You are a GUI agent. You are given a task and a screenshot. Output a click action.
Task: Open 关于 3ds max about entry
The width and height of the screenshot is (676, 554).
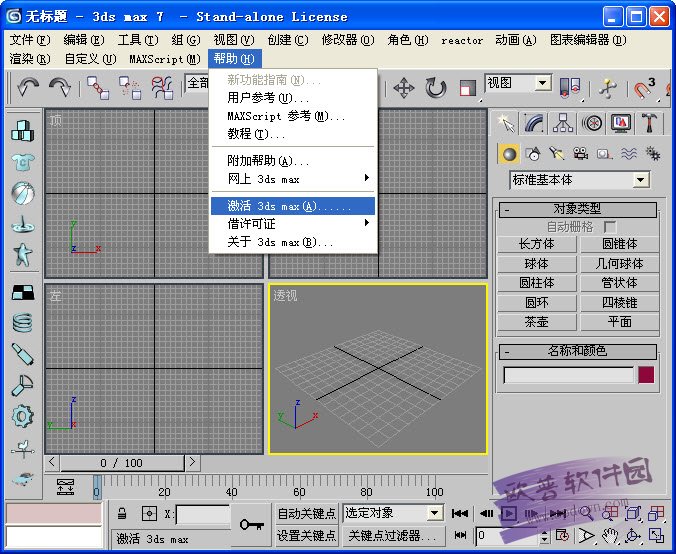point(293,242)
